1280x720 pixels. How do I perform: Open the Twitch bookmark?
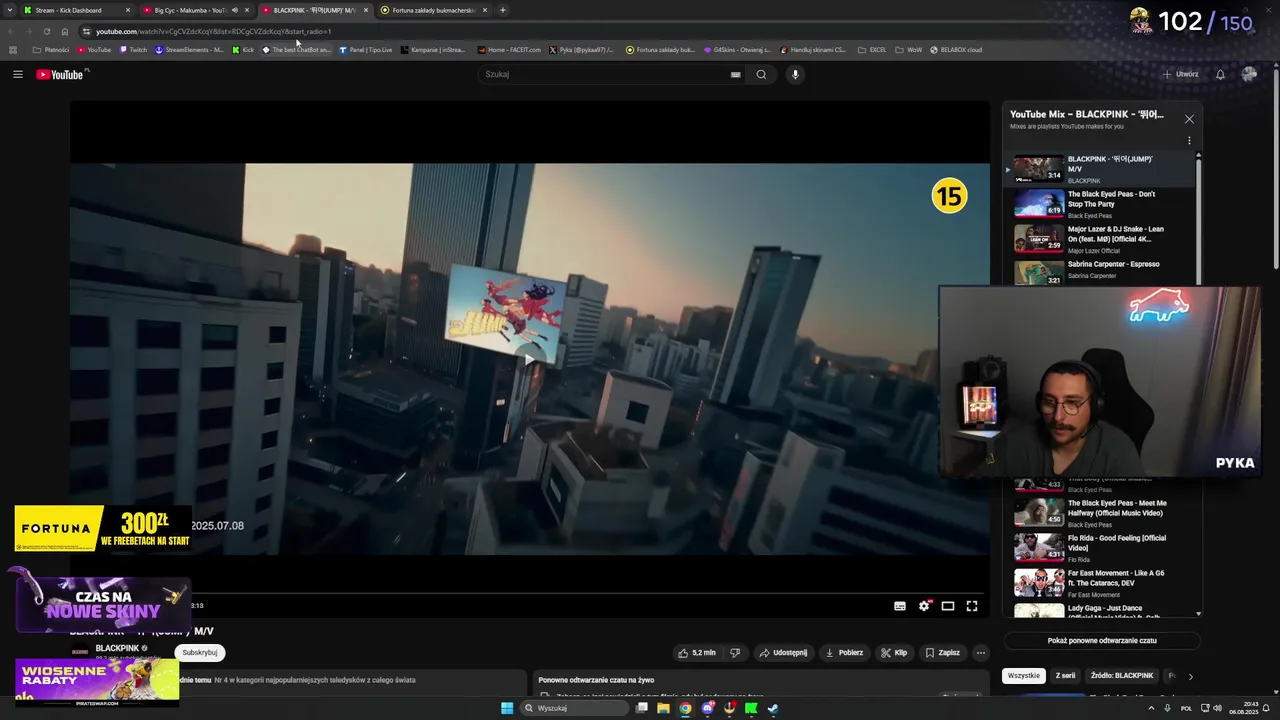(x=133, y=49)
